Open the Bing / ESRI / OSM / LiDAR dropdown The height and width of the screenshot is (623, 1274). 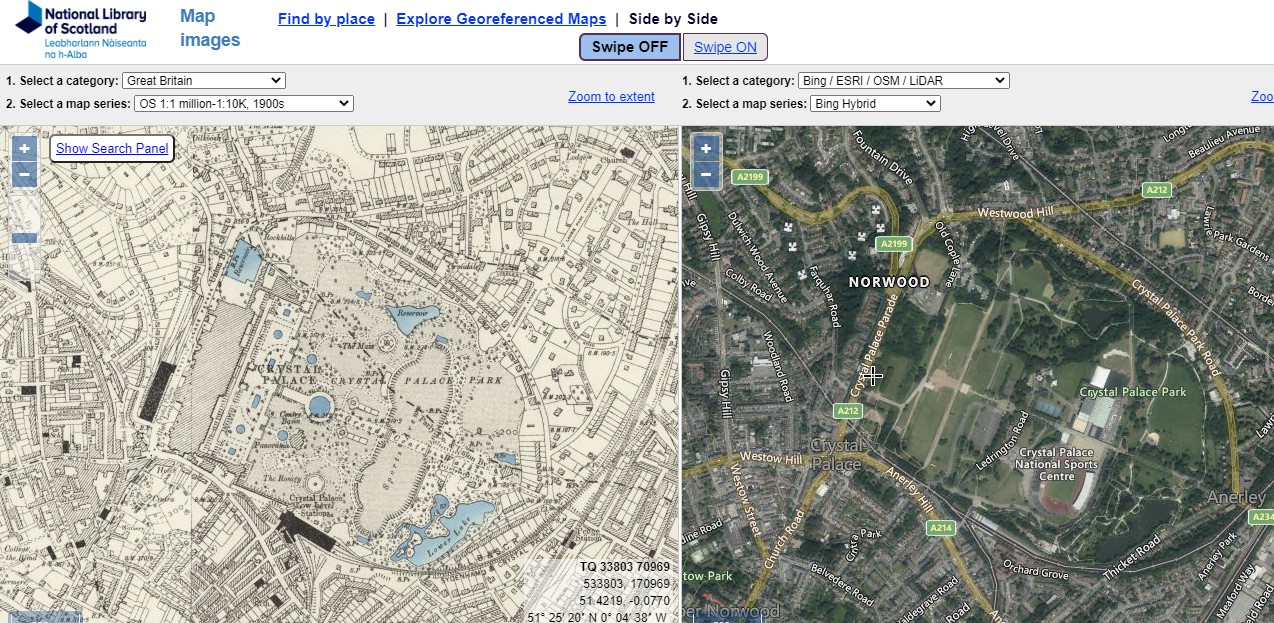click(x=904, y=81)
